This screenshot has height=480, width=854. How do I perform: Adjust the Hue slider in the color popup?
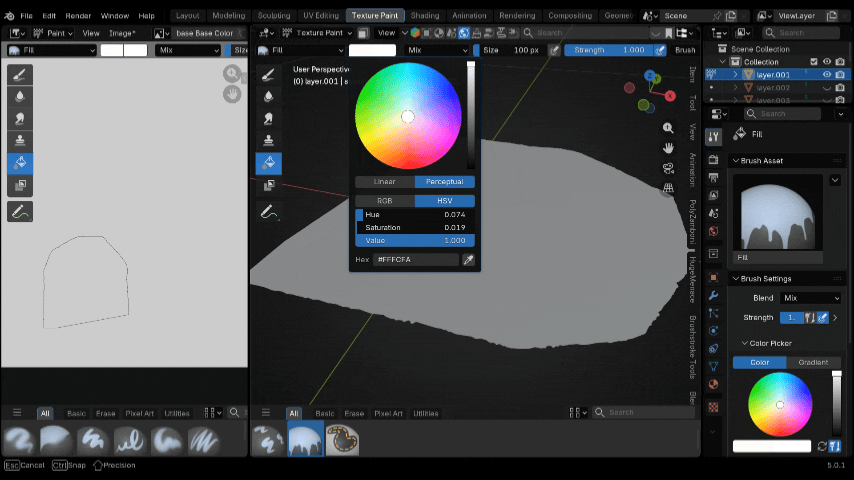[415, 215]
